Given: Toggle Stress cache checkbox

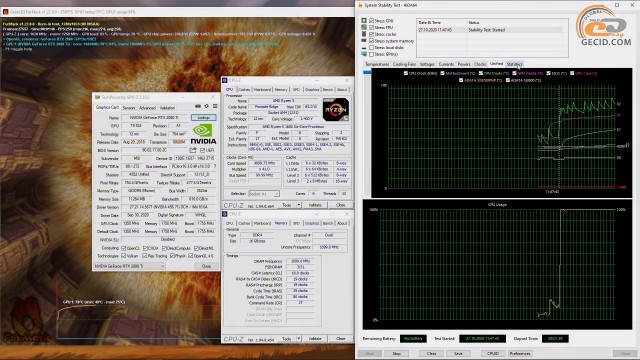Looking at the screenshot, I should point(371,34).
